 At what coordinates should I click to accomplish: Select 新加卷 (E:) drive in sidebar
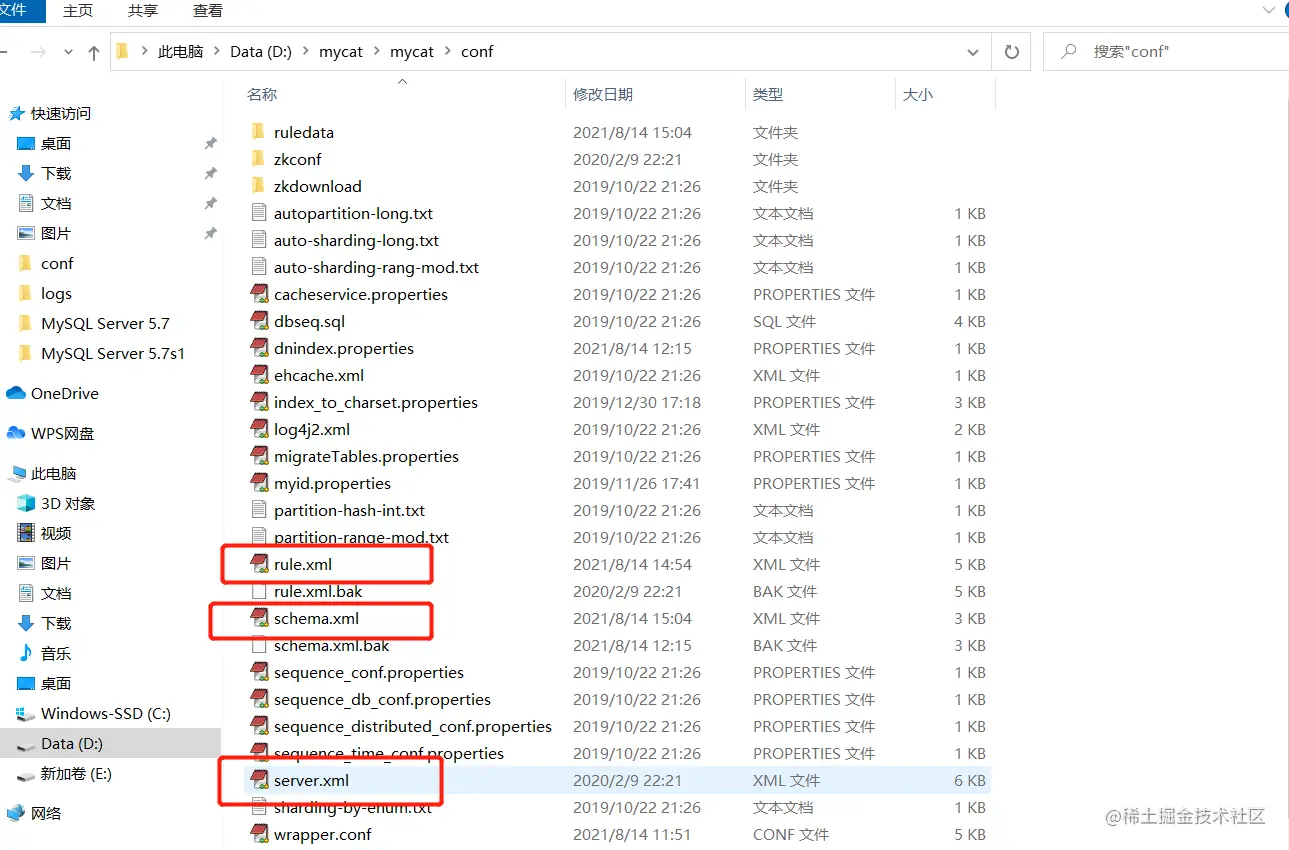[x=76, y=773]
